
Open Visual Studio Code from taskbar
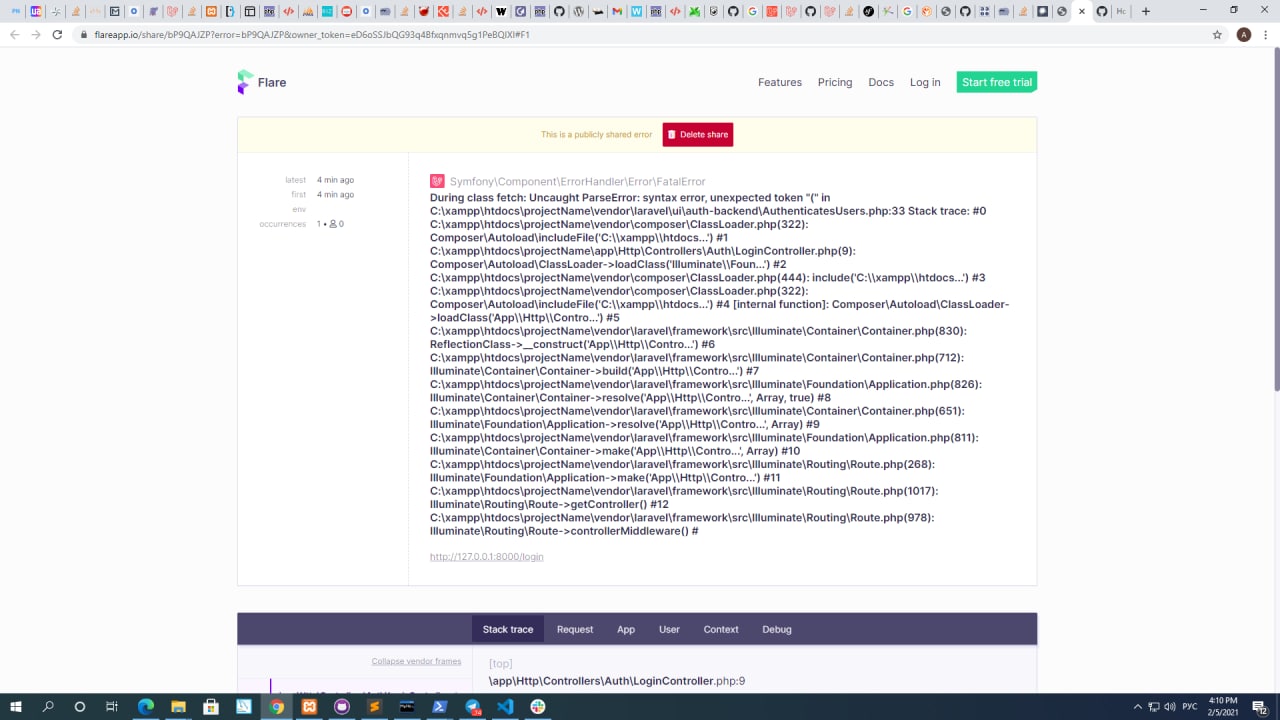tap(505, 706)
